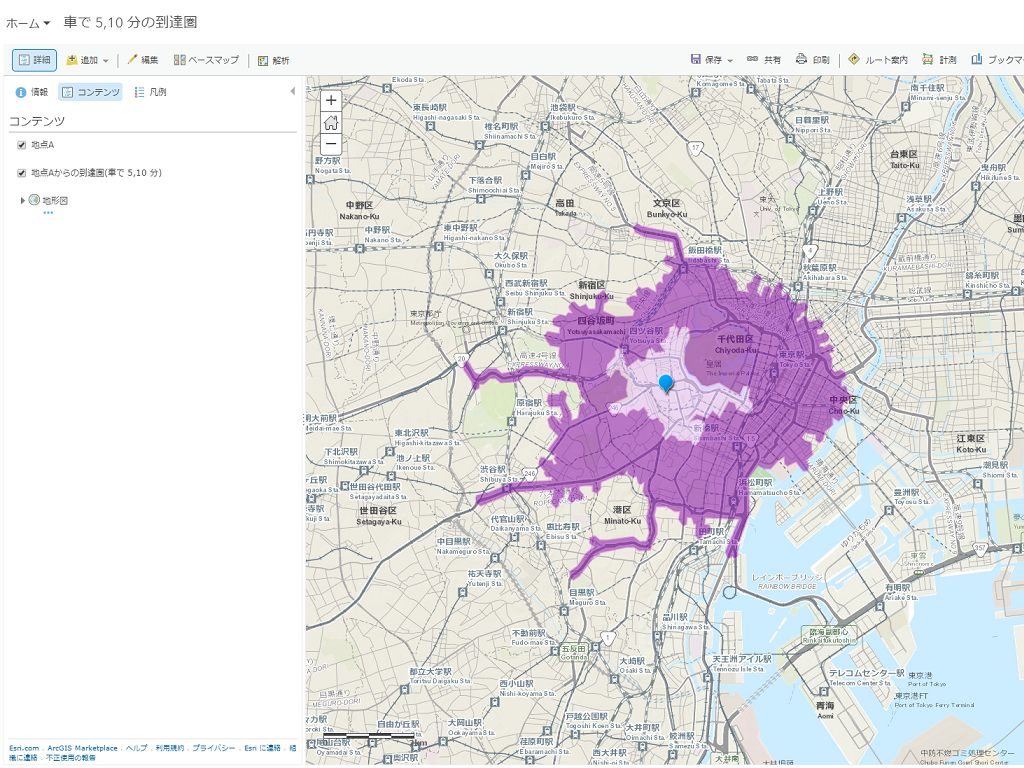The height and width of the screenshot is (768, 1024).
Task: Open the ベースマップ basemap gallery
Action: [206, 60]
